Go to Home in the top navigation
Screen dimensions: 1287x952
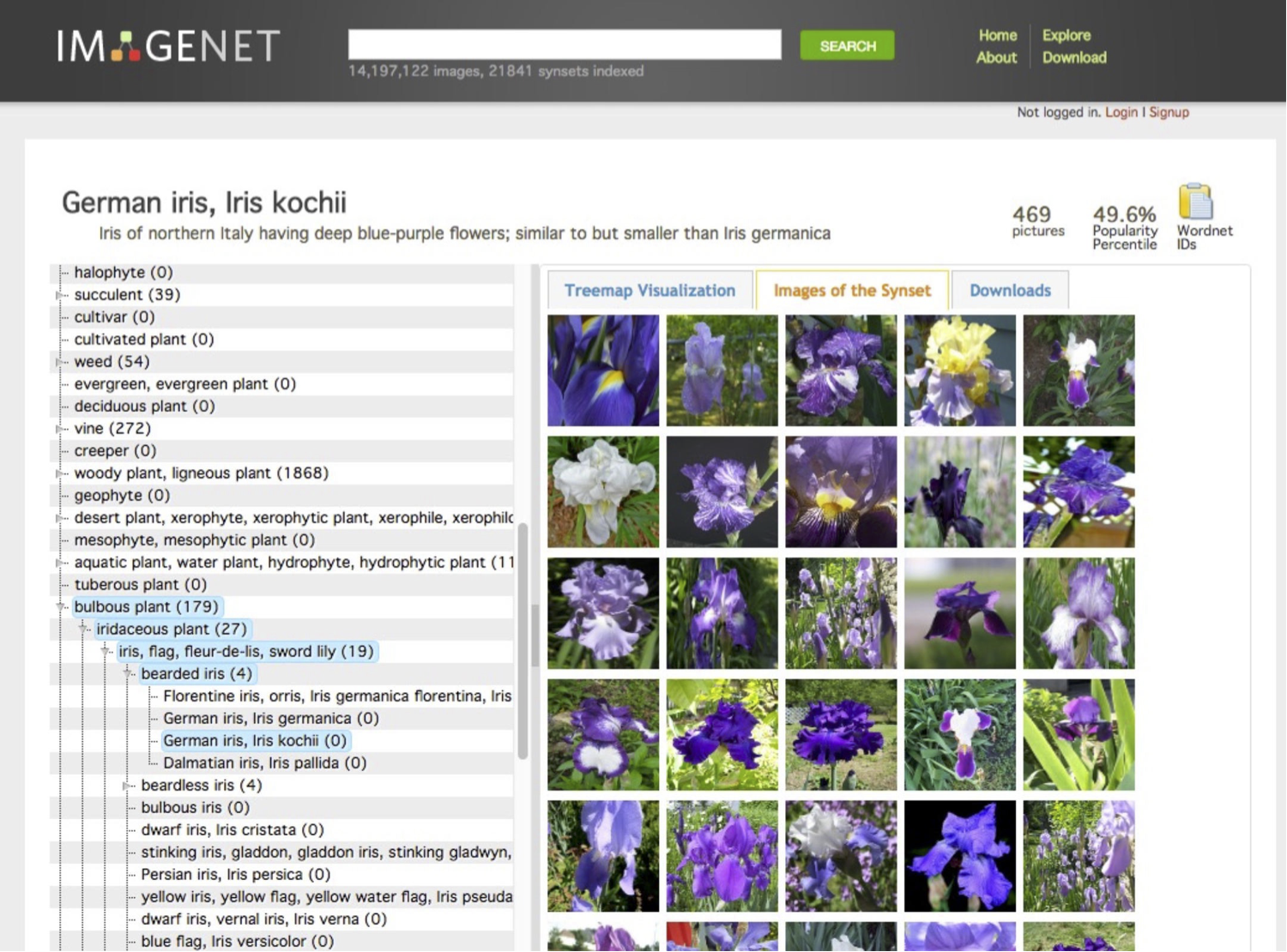coord(997,35)
